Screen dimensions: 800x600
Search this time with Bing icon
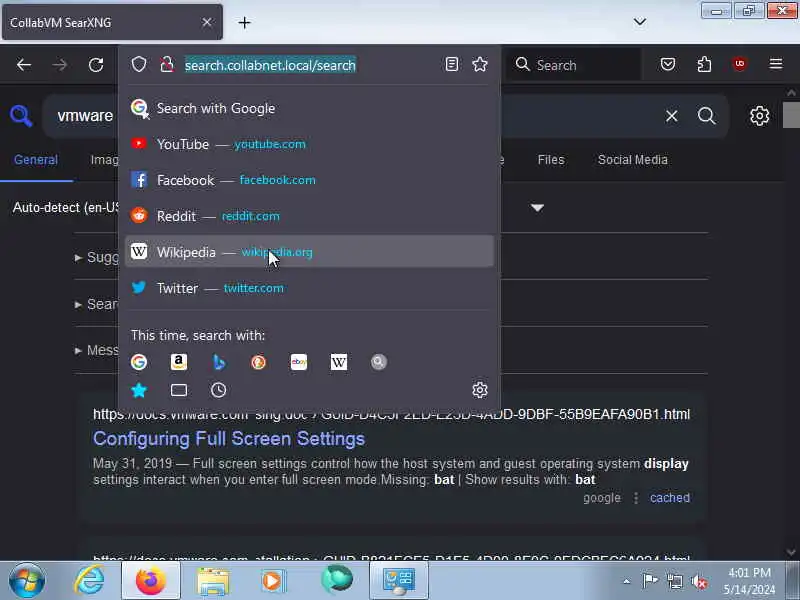(x=218, y=362)
